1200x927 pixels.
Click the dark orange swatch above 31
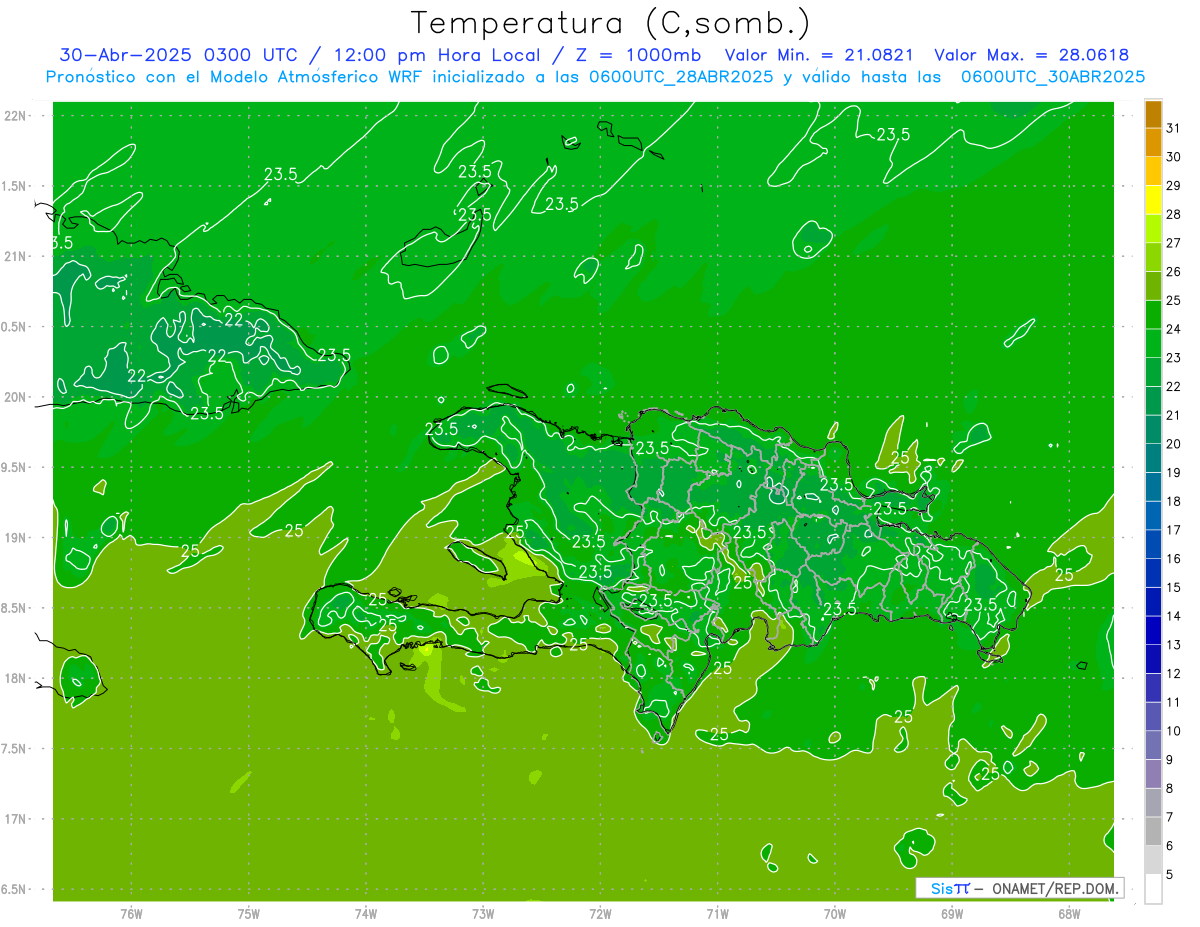tap(1153, 114)
